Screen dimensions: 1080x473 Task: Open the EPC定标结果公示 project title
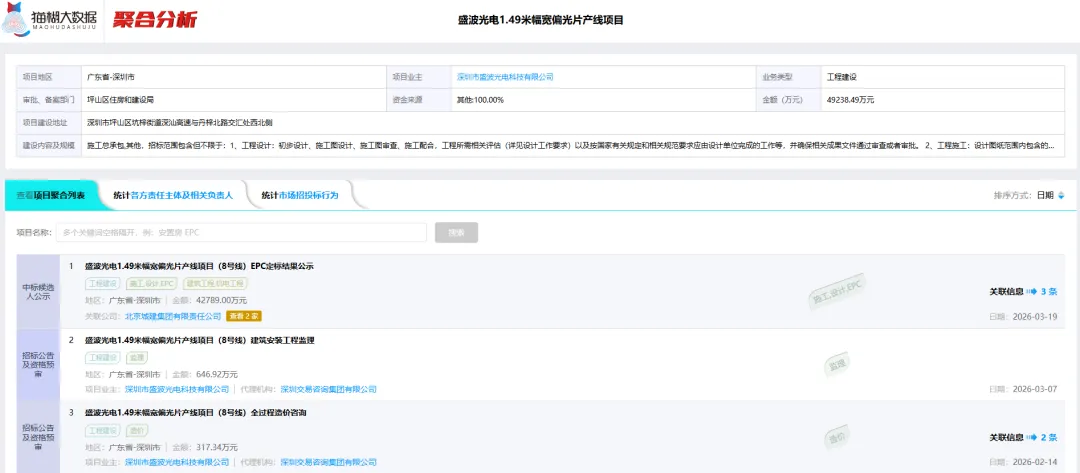pyautogui.click(x=199, y=266)
